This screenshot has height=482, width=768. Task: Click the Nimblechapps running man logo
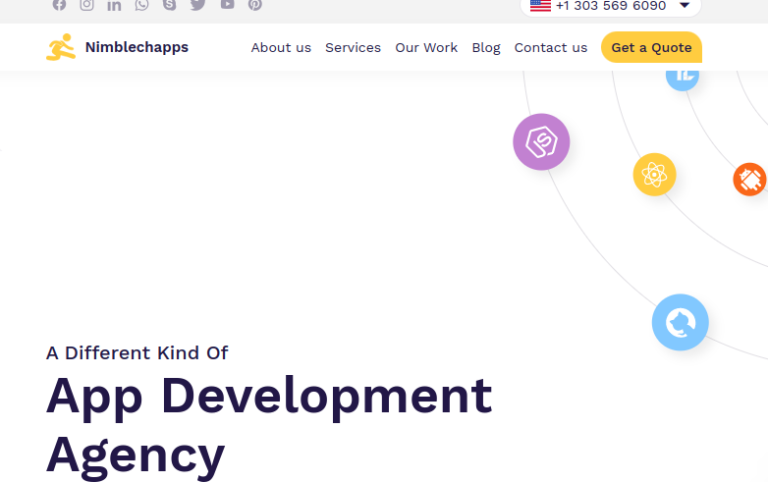pos(61,47)
